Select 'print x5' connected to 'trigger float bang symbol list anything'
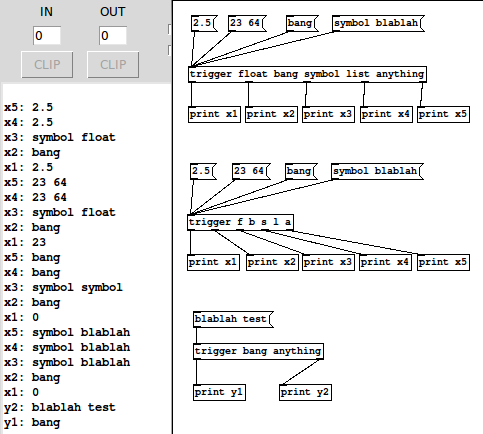The height and width of the screenshot is (434, 483). pyautogui.click(x=443, y=114)
